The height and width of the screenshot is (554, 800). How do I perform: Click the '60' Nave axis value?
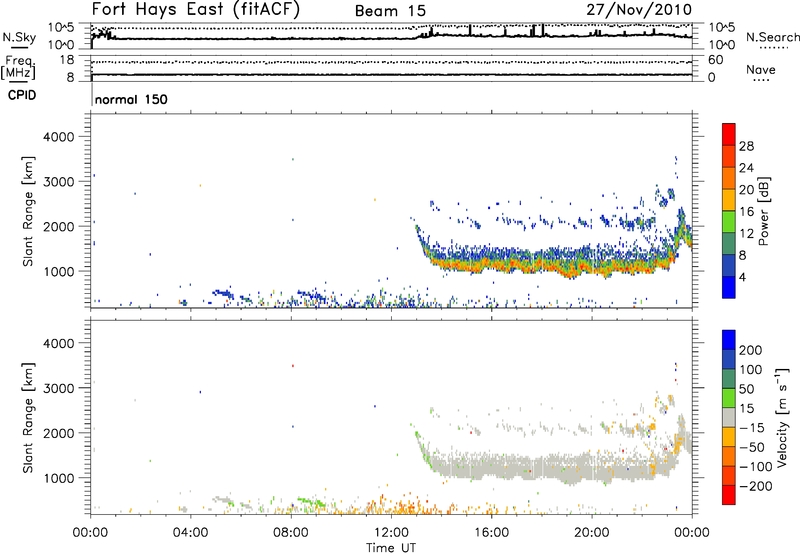tap(715, 60)
